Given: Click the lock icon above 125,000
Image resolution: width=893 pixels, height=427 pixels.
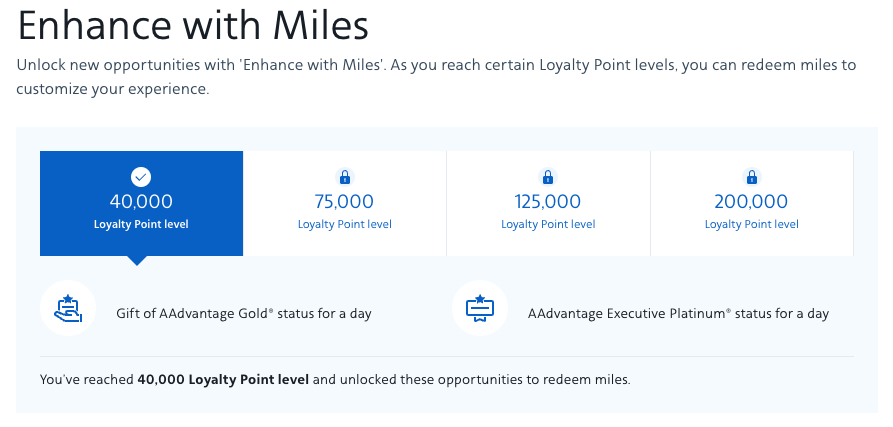Looking at the screenshot, I should click(548, 177).
